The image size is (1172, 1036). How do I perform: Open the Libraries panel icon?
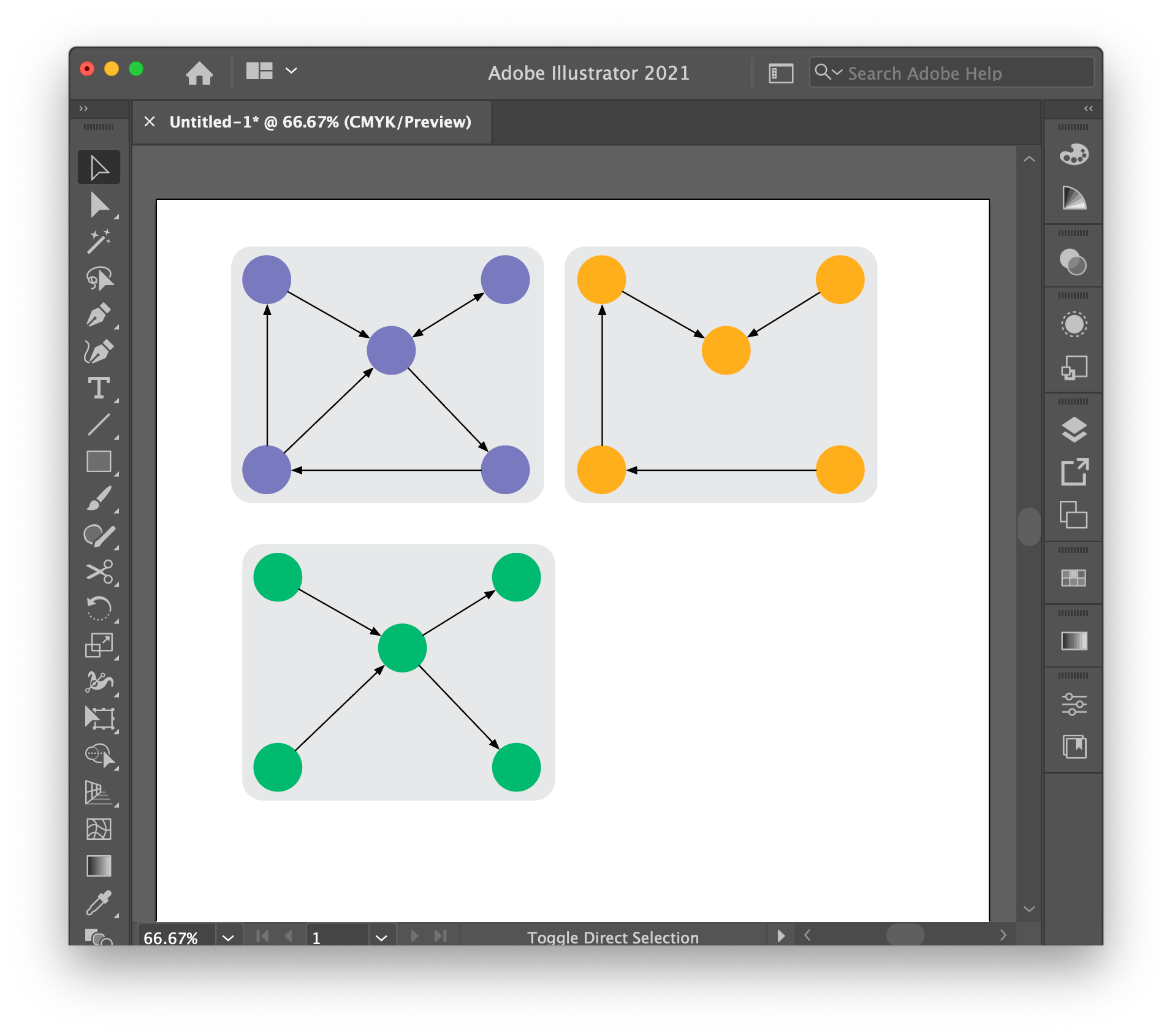(1074, 747)
